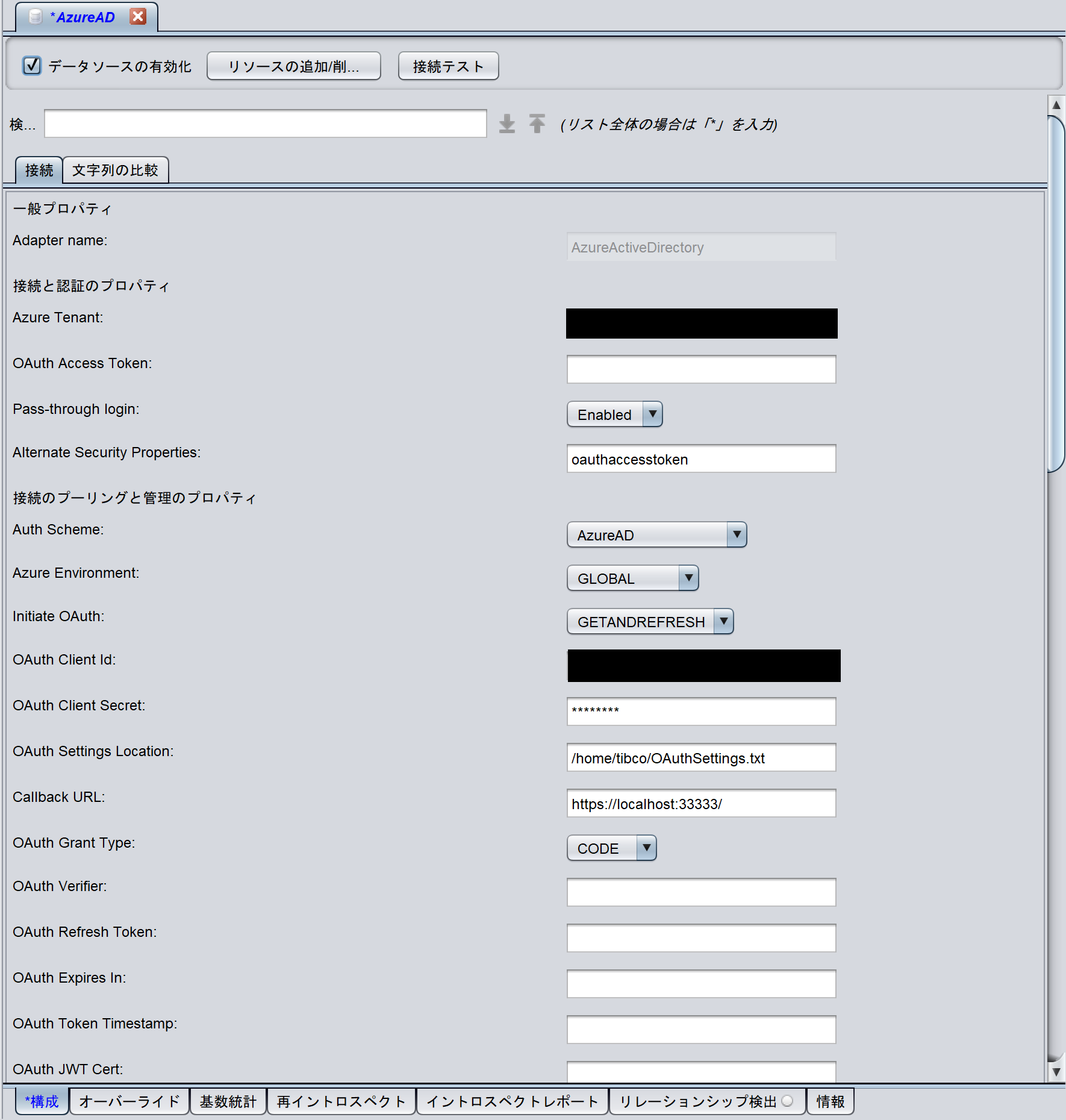Open the Initiate OAuth dropdown
1066x1120 pixels.
(x=650, y=622)
